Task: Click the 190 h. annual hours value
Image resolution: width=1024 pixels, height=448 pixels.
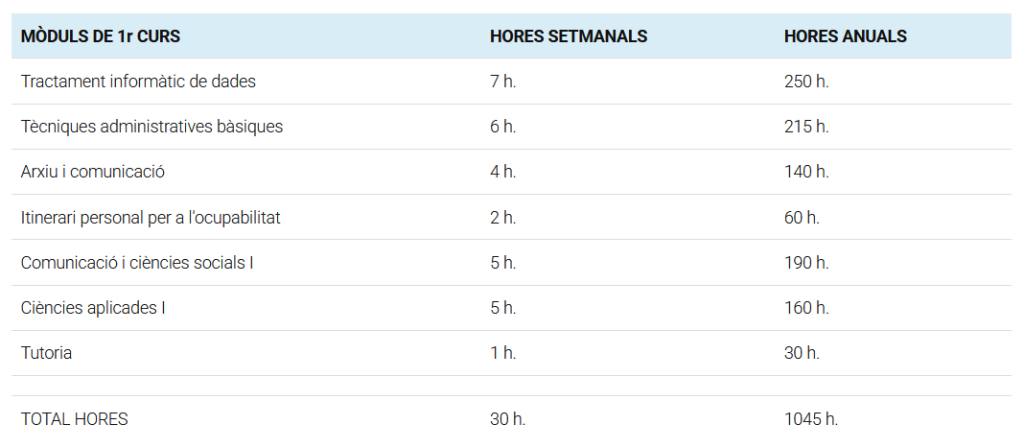Action: pyautogui.click(x=806, y=262)
